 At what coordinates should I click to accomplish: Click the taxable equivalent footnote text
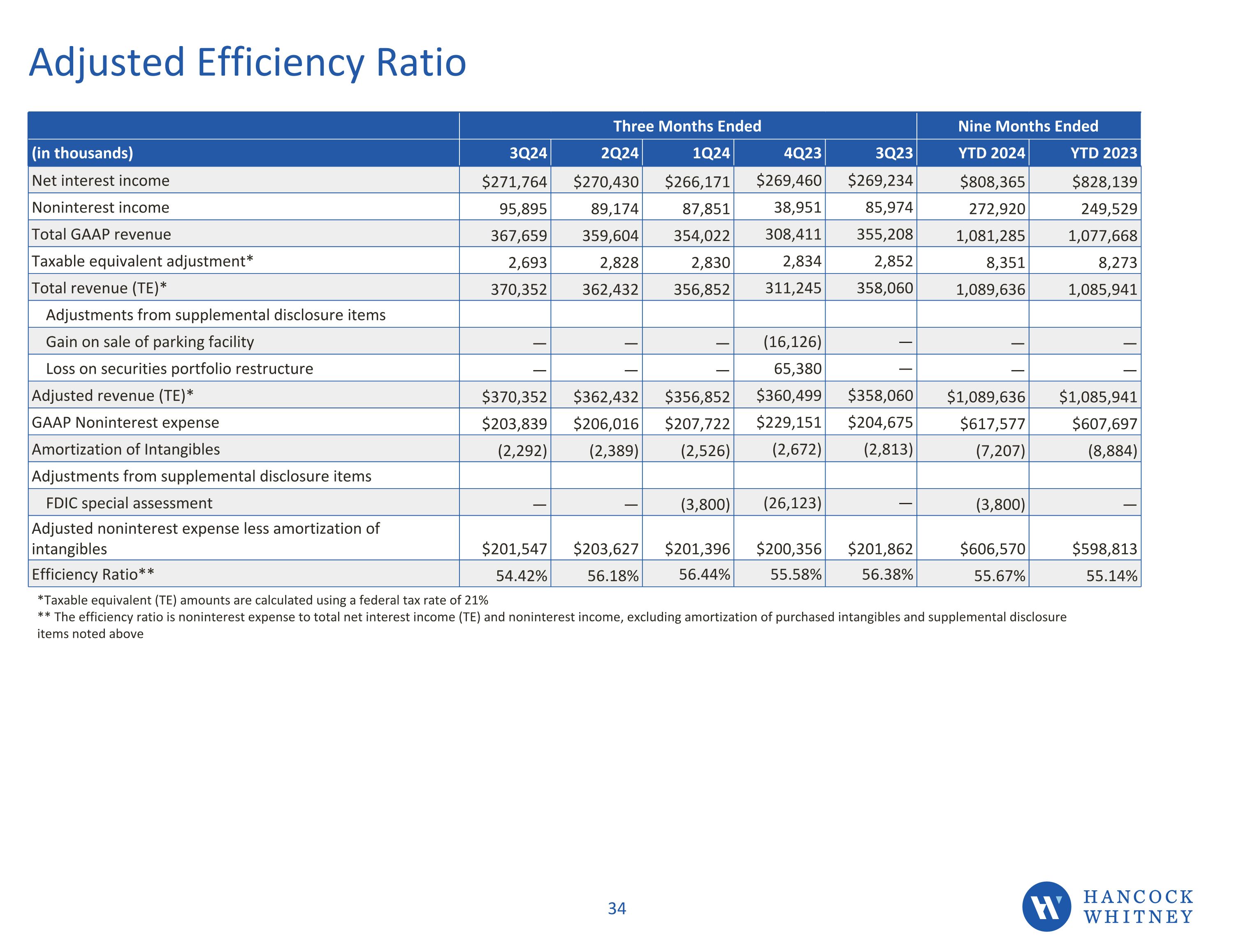click(x=263, y=600)
